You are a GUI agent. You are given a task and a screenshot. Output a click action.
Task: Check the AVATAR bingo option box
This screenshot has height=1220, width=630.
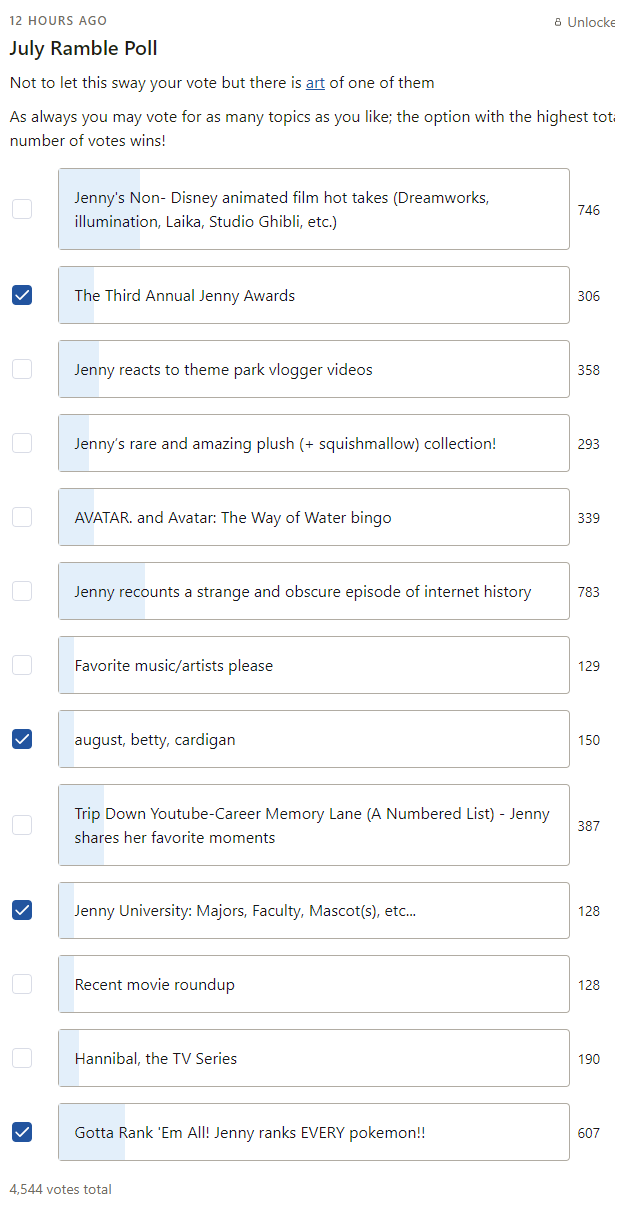pos(22,517)
